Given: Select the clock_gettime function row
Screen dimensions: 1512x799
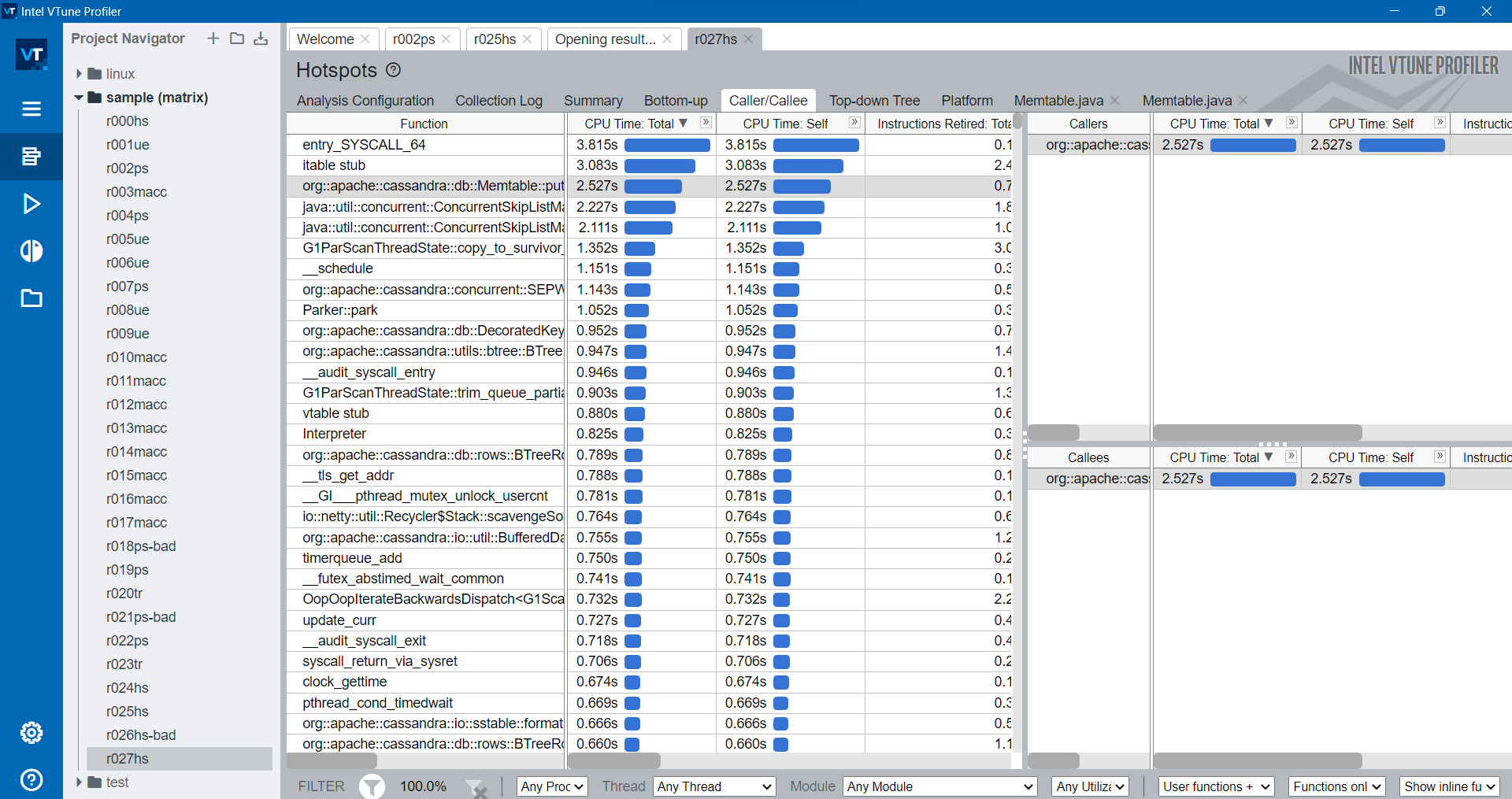Looking at the screenshot, I should click(x=650, y=682).
